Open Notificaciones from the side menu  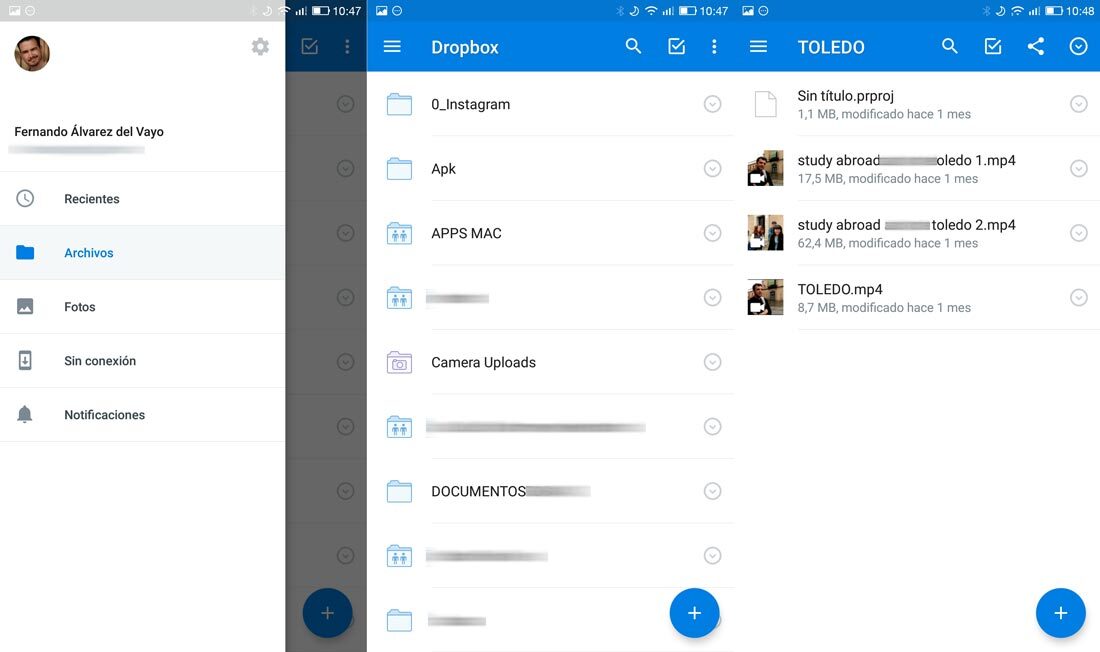coord(104,415)
